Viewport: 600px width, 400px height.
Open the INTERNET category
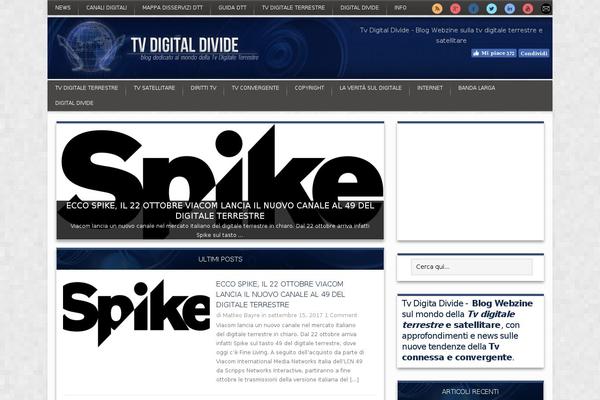click(x=430, y=88)
